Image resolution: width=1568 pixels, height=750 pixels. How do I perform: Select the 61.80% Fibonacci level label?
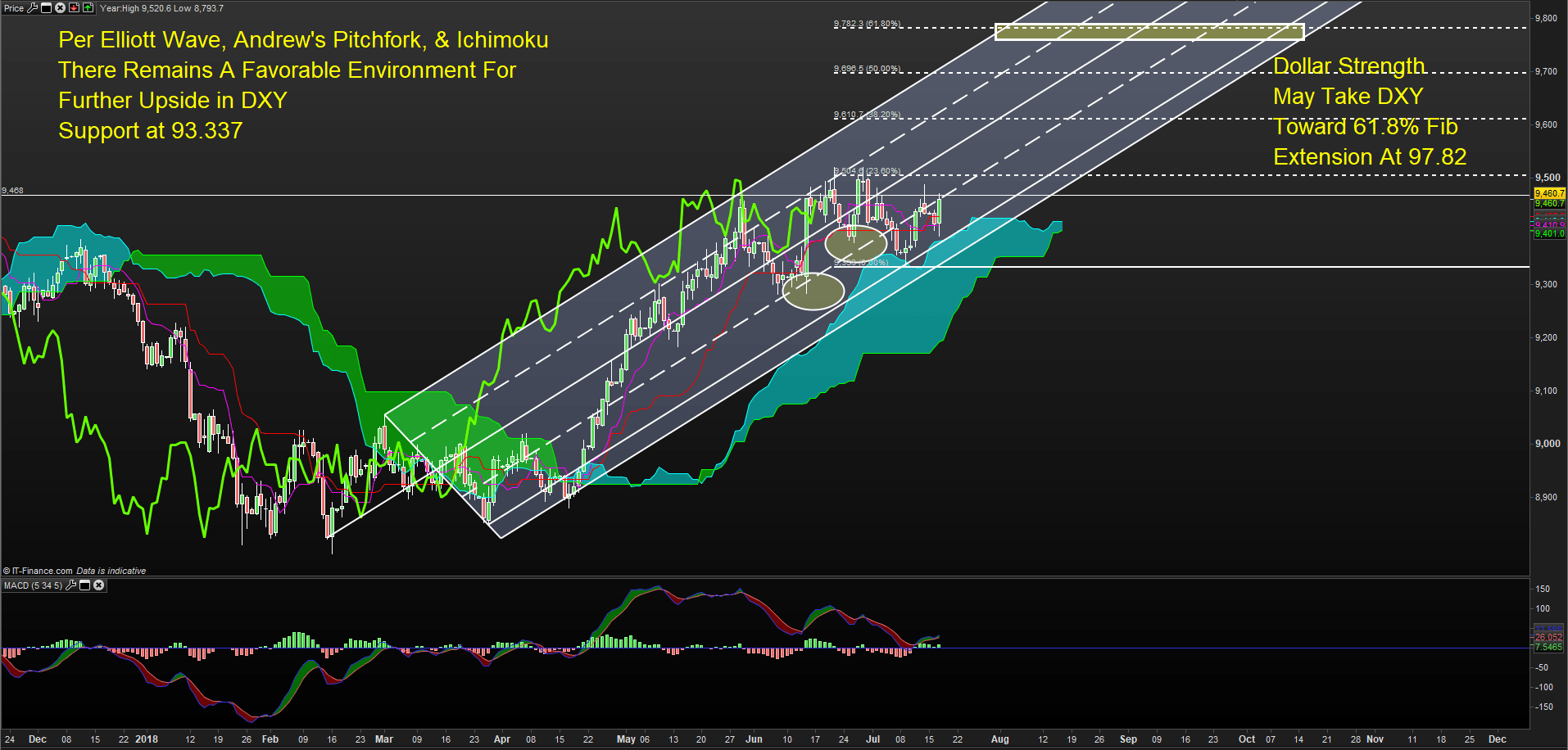coord(867,24)
